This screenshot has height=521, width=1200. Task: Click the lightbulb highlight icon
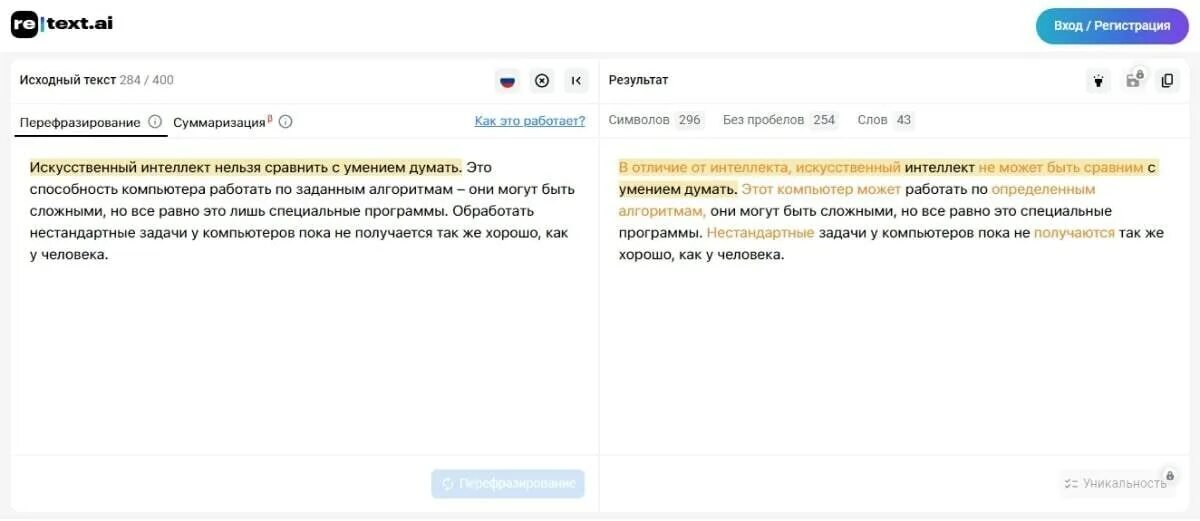tap(1098, 81)
